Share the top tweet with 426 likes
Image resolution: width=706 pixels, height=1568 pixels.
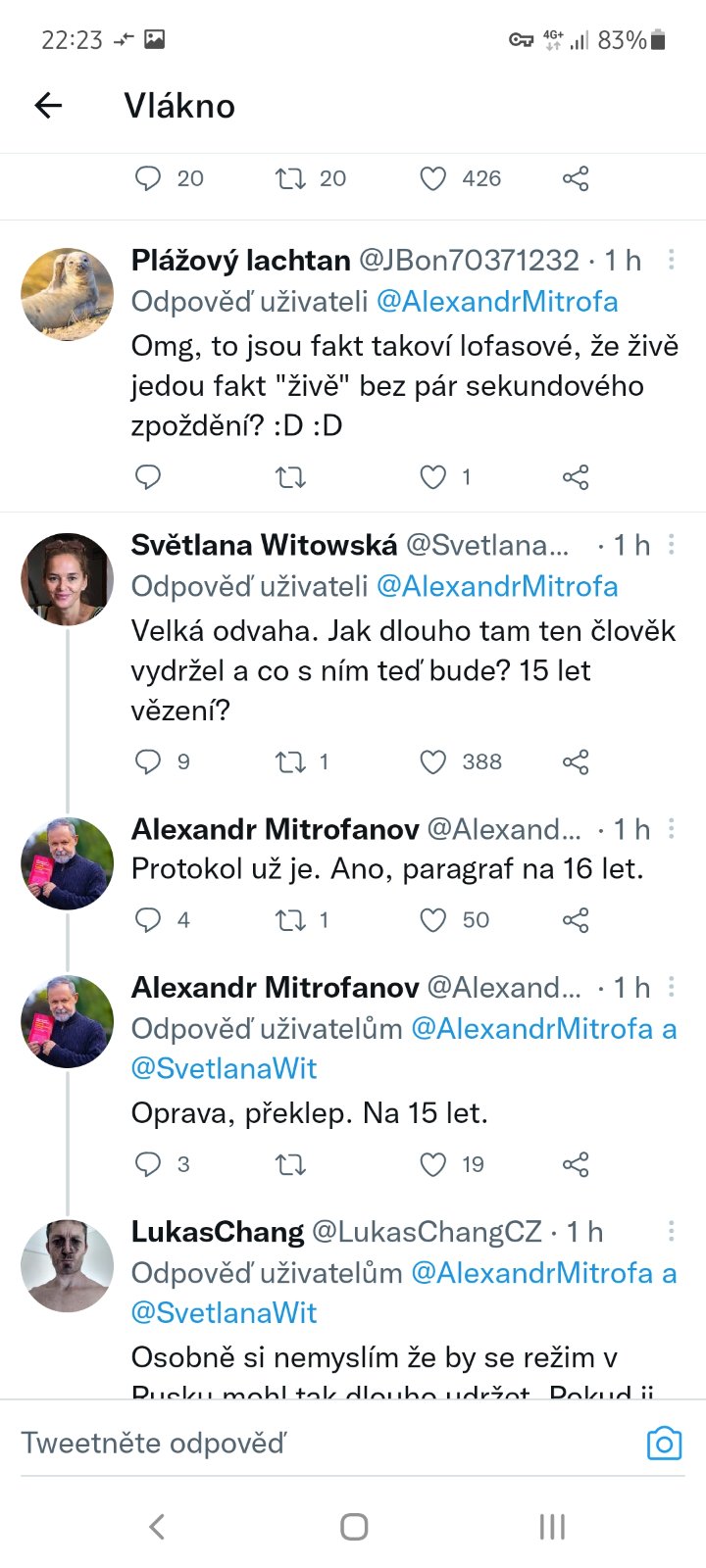(x=576, y=178)
